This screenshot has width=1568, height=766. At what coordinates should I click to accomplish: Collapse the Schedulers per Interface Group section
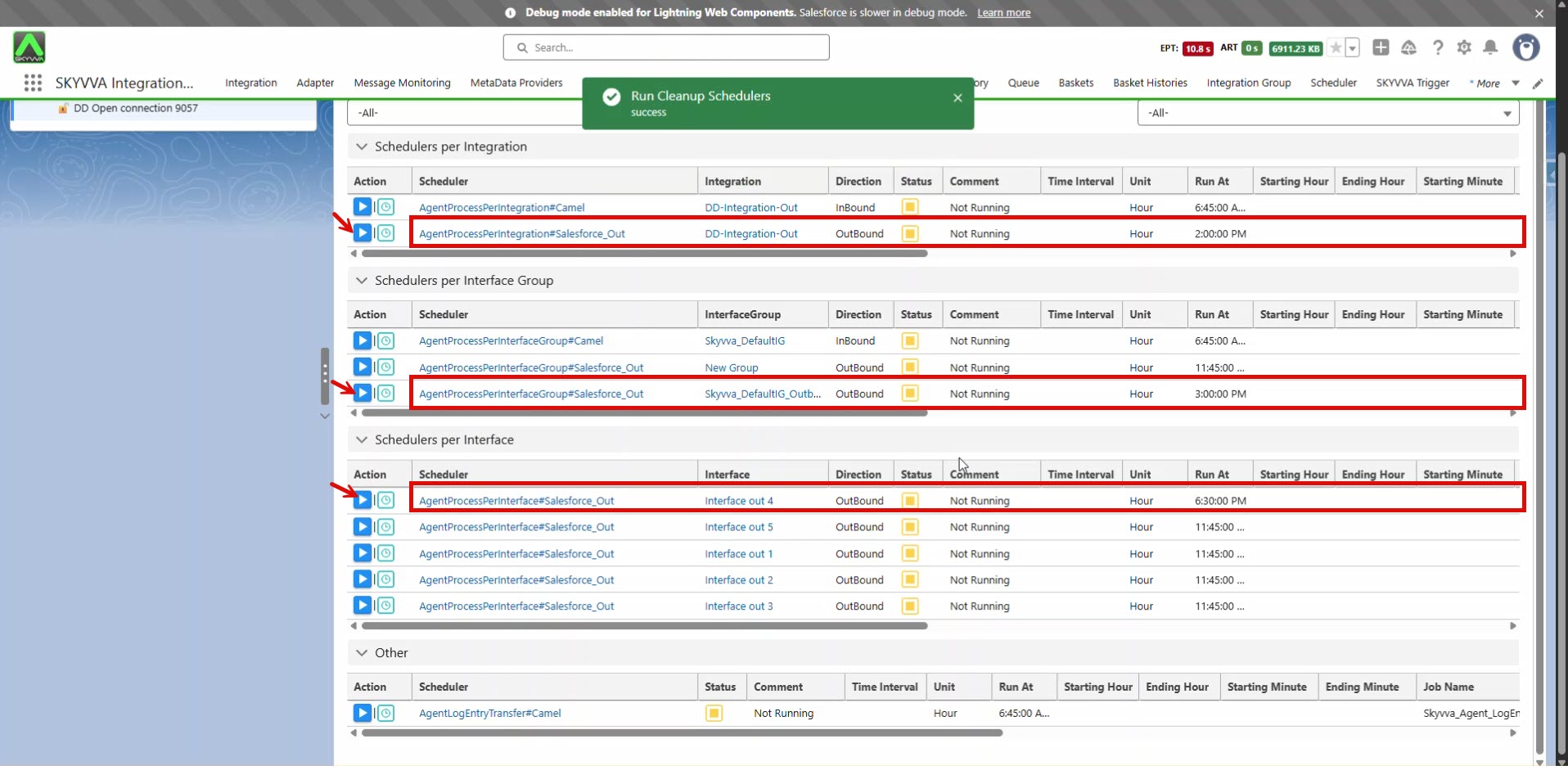tap(362, 281)
